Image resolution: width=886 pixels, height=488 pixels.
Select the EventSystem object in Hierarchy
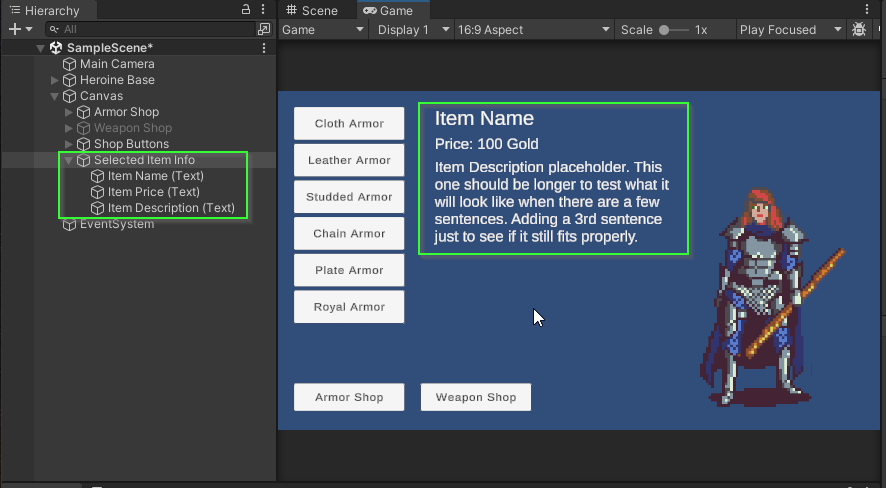(116, 224)
